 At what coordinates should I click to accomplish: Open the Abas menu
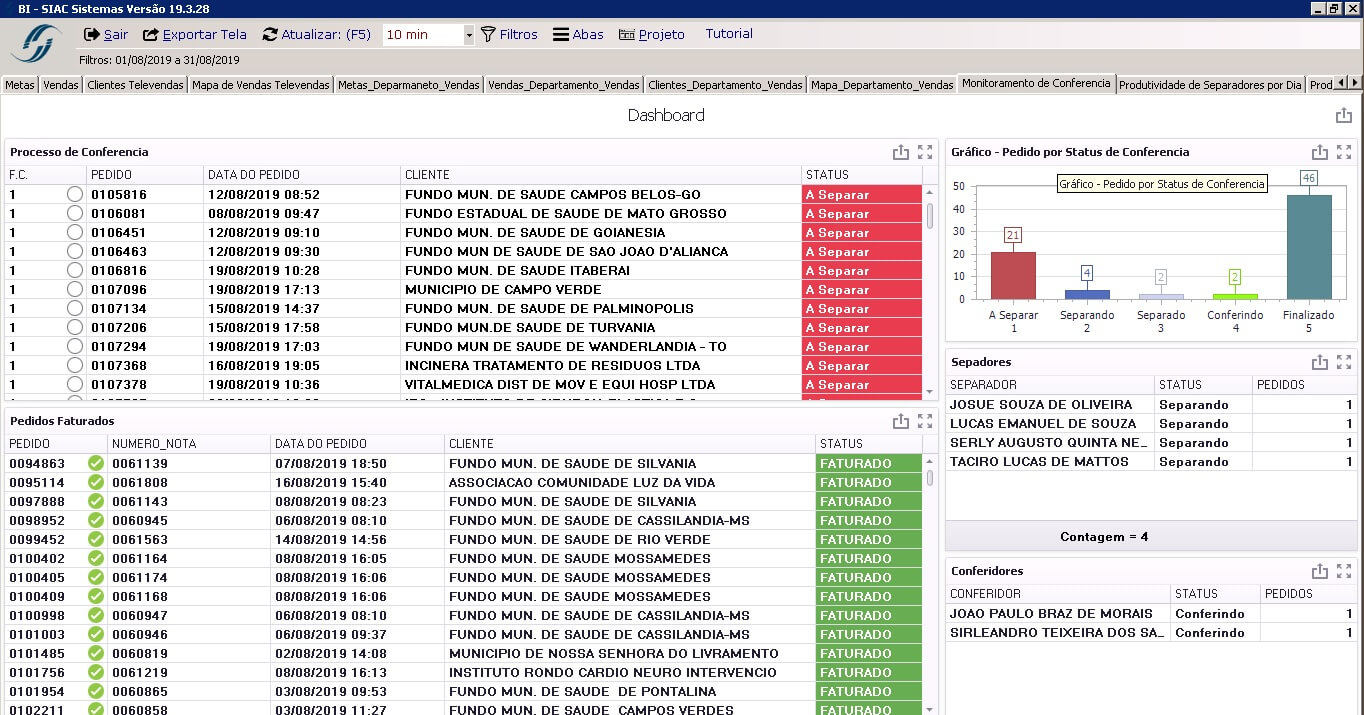pyautogui.click(x=578, y=34)
